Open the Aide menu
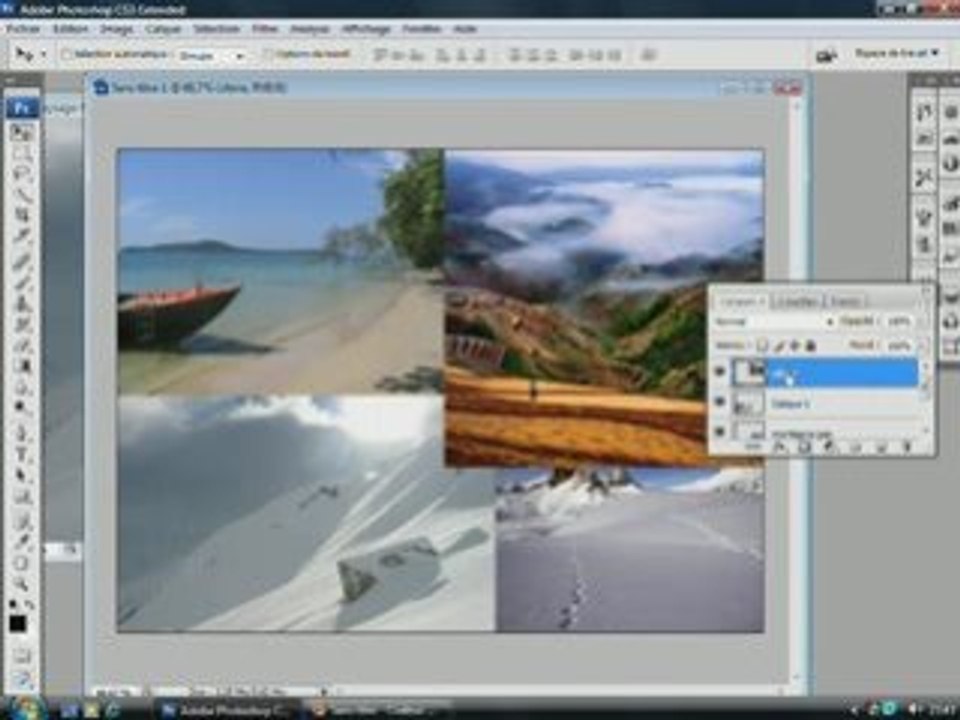This screenshot has height=720, width=960. 465,29
